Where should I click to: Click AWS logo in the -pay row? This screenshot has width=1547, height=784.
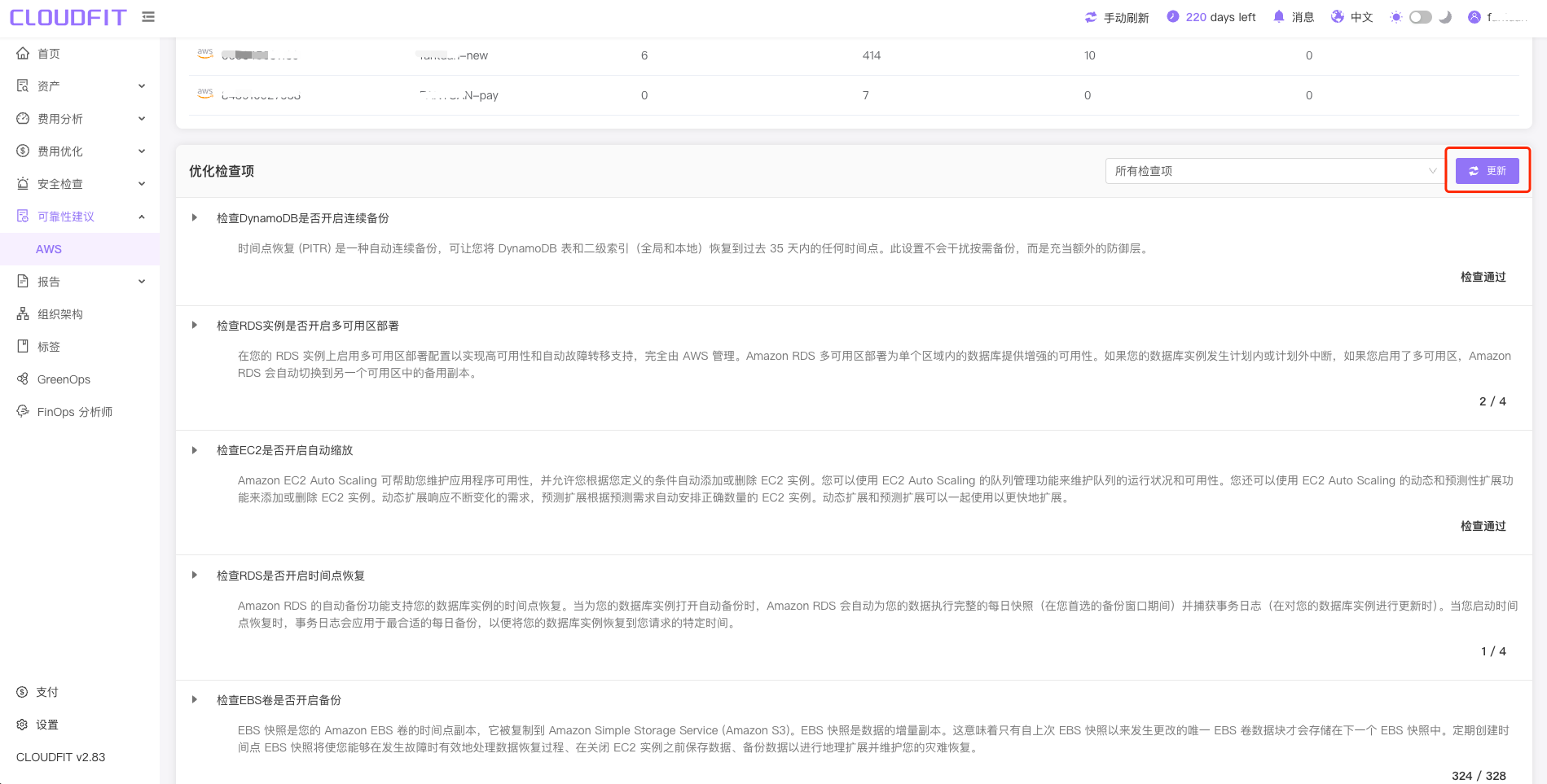tap(205, 93)
